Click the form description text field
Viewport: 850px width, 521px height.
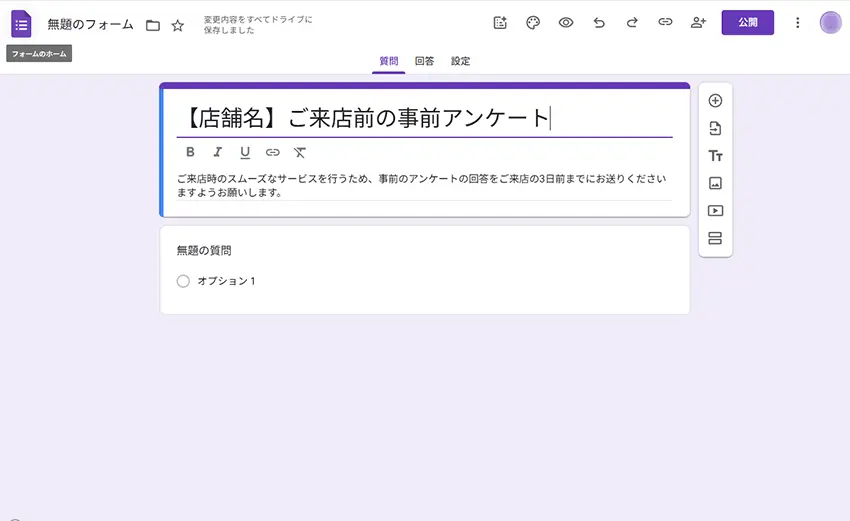pos(420,185)
